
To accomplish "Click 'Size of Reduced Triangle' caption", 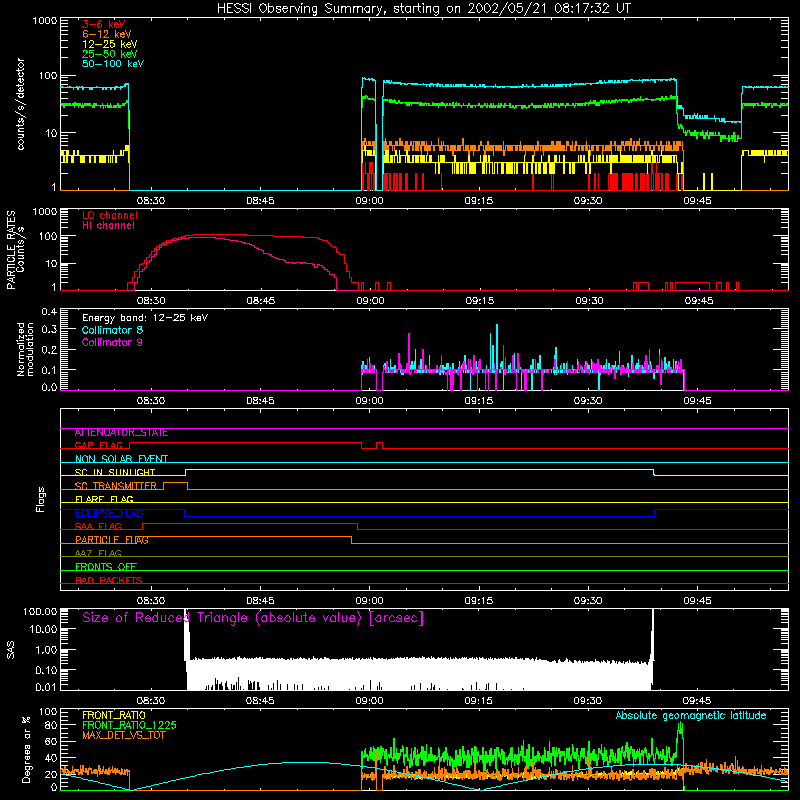I will click(253, 618).
